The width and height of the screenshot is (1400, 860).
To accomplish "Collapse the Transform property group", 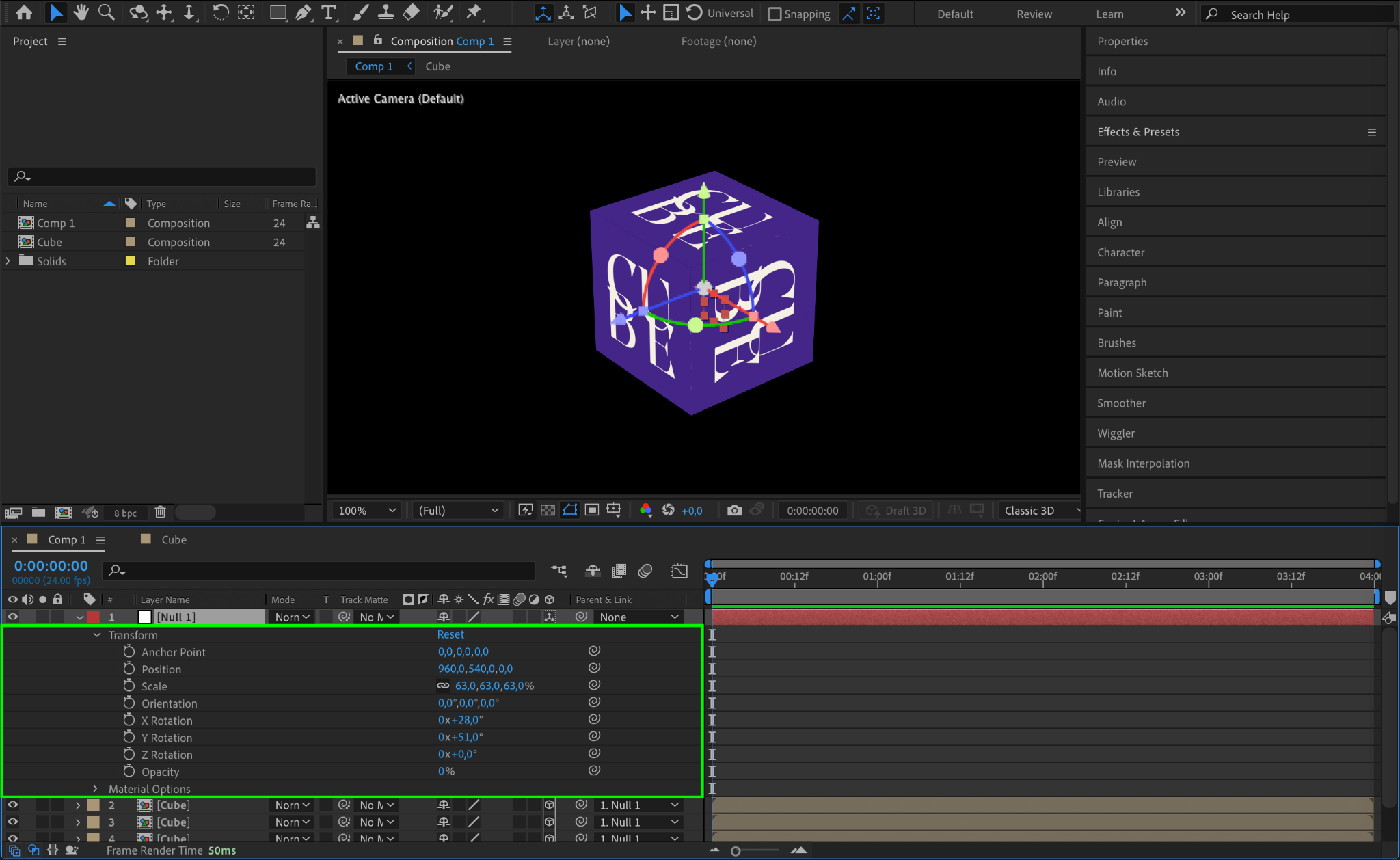I will coord(97,635).
